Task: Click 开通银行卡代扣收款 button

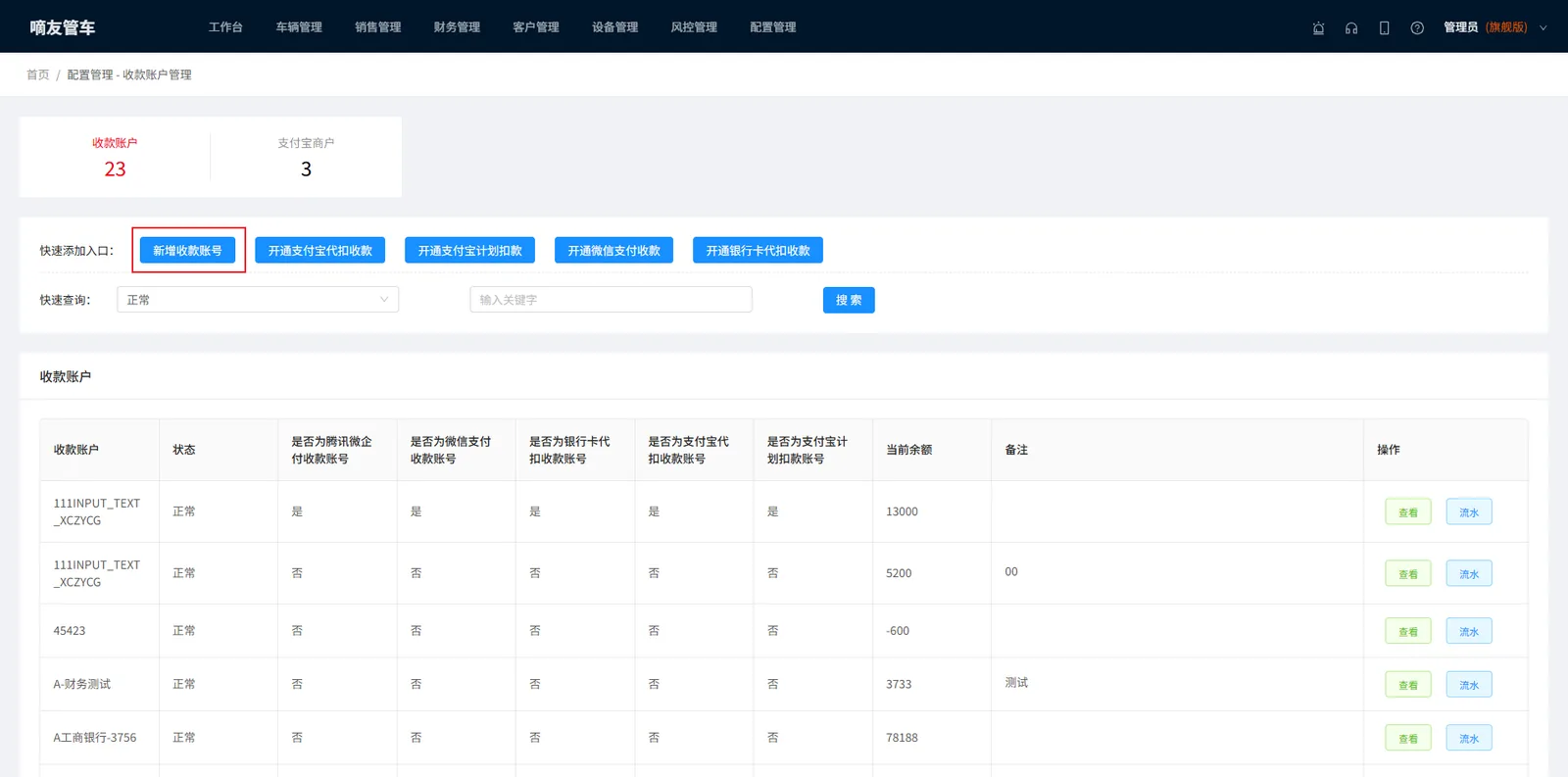Action: (758, 251)
